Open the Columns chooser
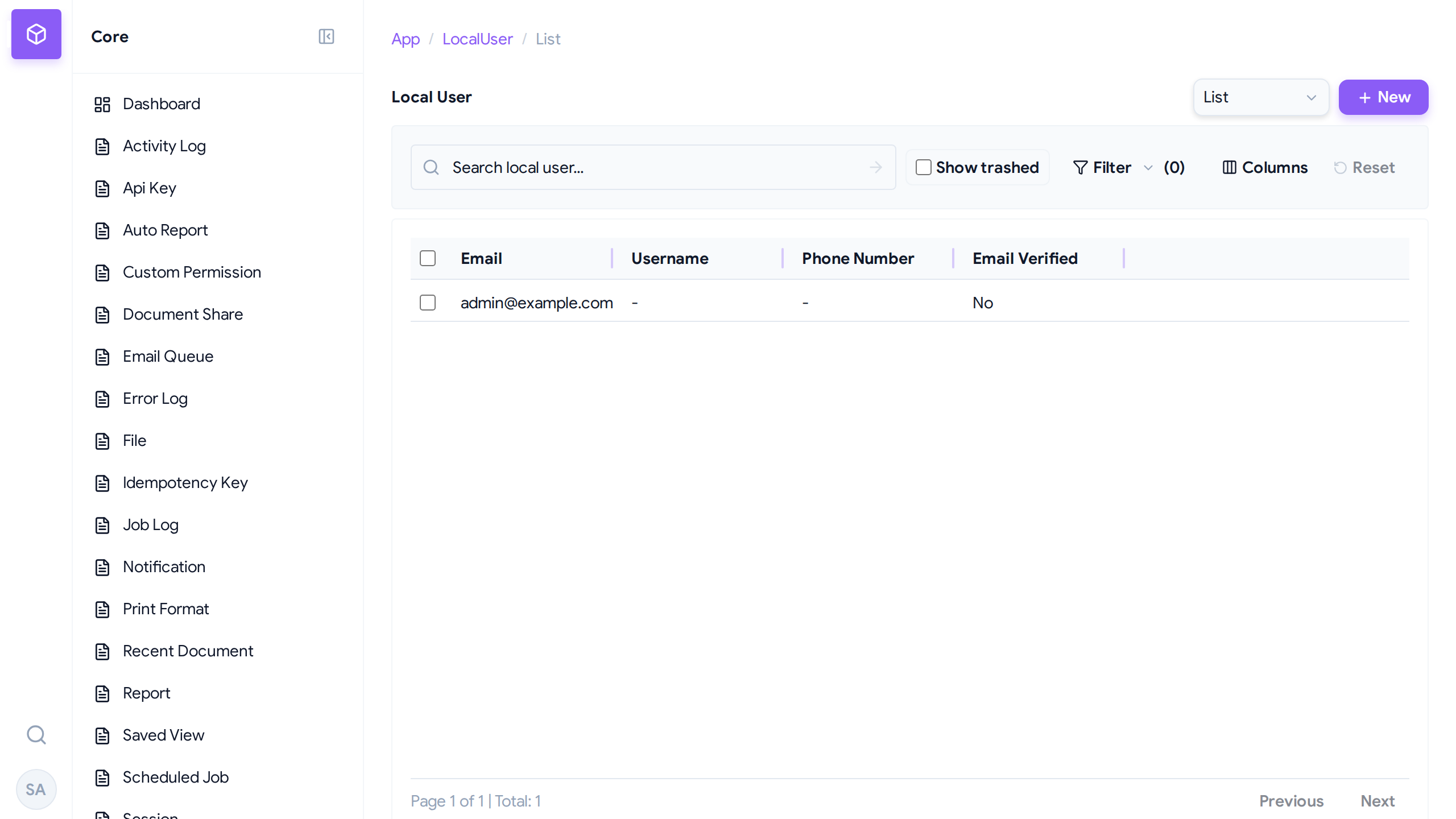This screenshot has width=1456, height=819. click(1265, 167)
